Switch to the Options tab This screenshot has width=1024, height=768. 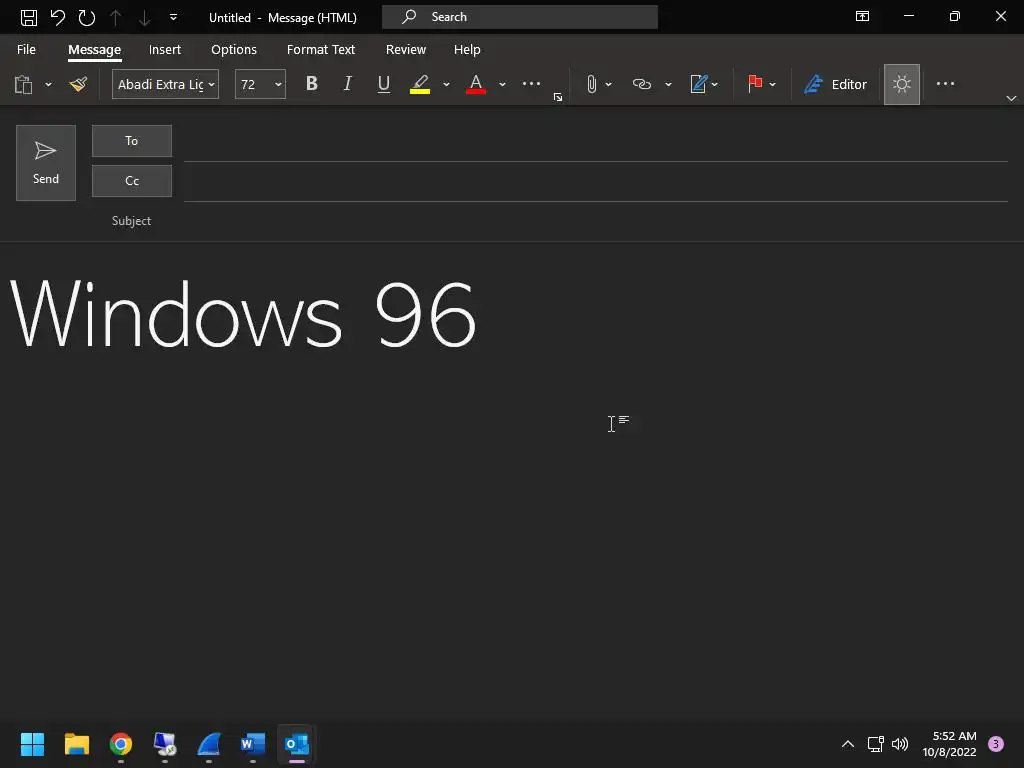point(234,50)
